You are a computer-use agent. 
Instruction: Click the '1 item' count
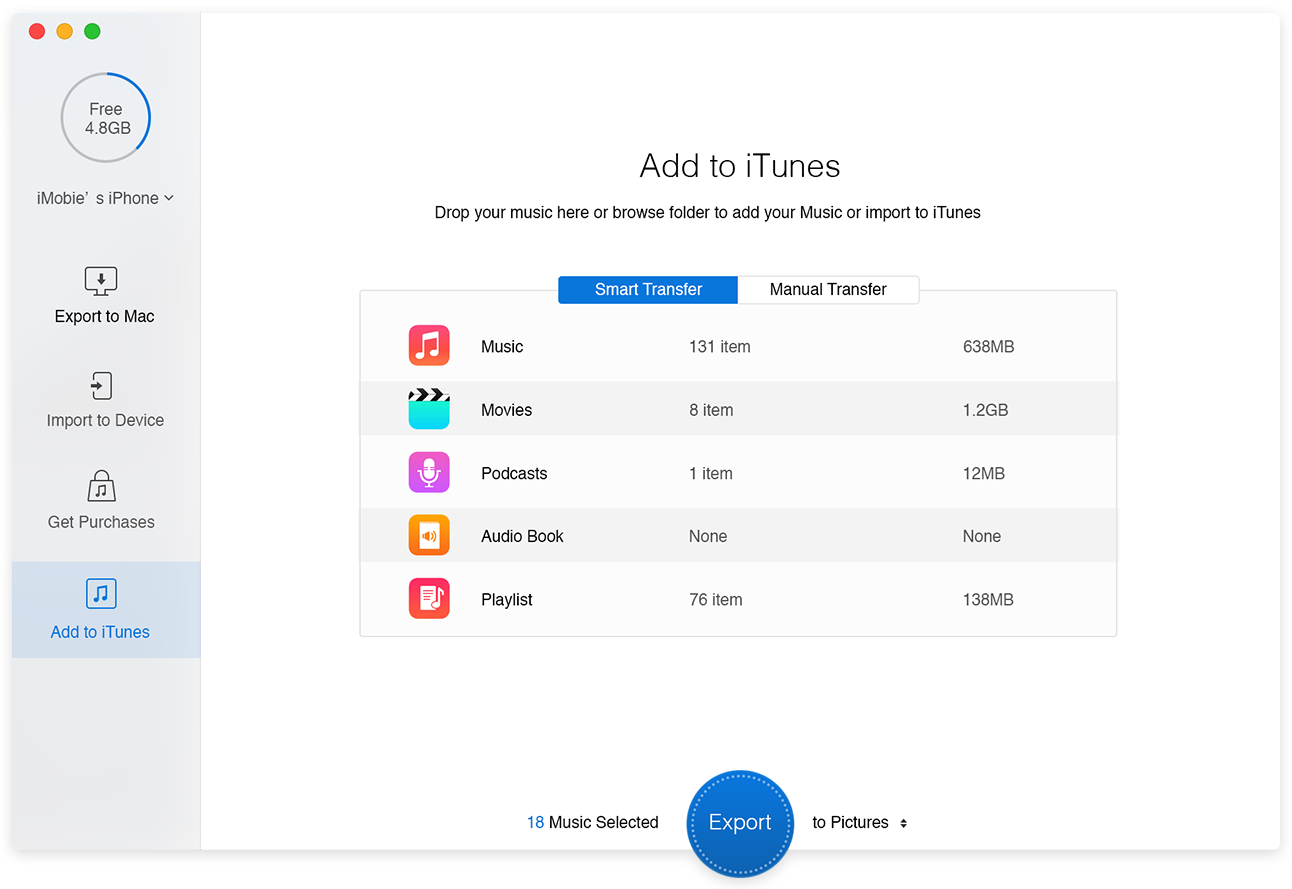[711, 473]
